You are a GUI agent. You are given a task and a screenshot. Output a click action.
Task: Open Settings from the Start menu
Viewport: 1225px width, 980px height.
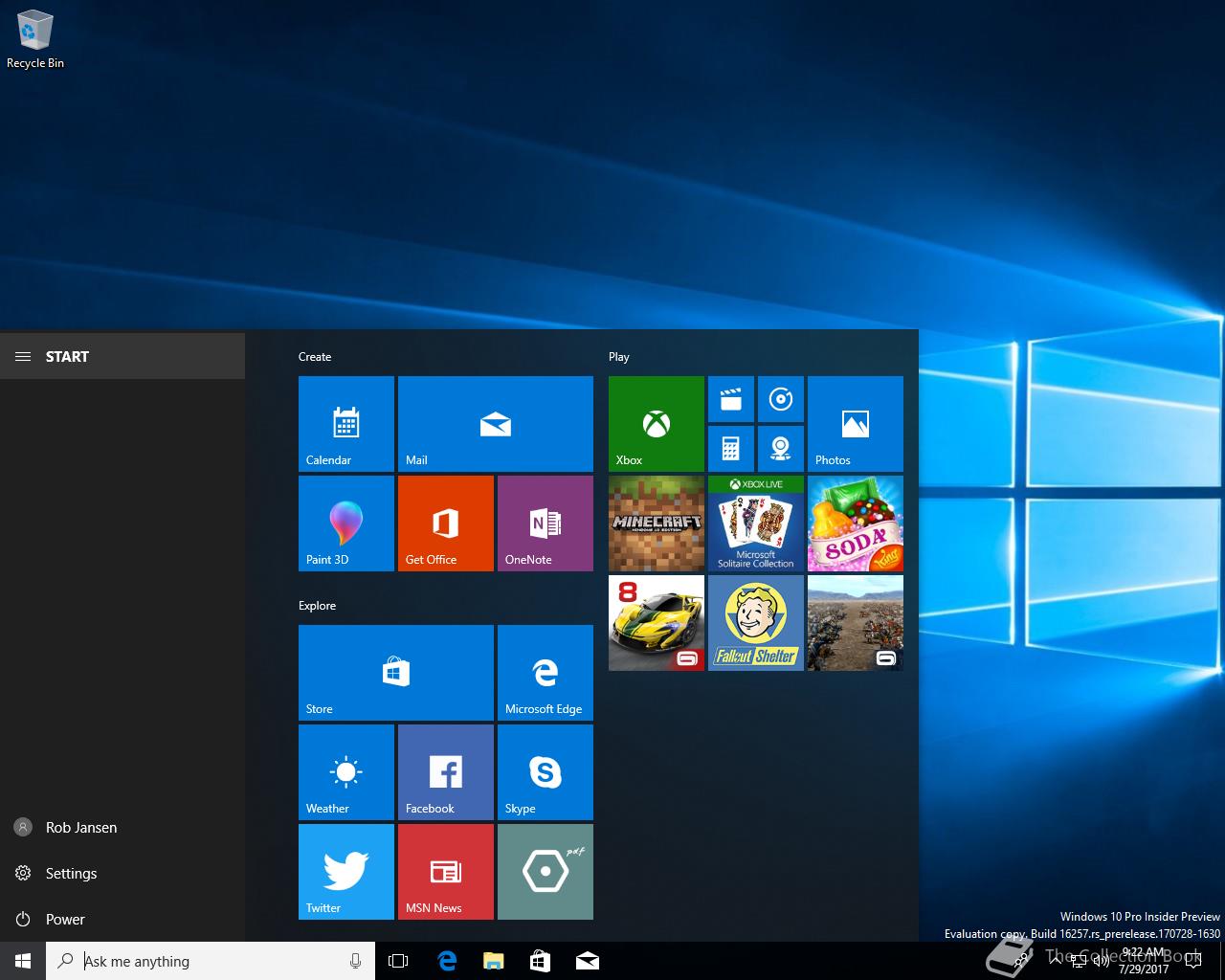122,873
